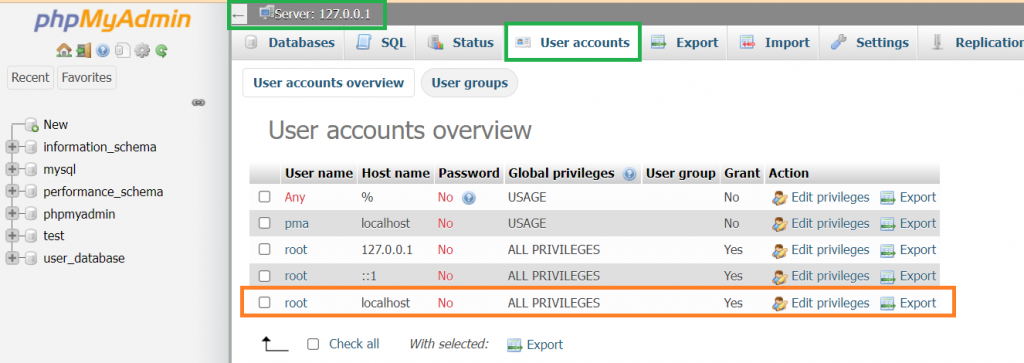The width and height of the screenshot is (1024, 363).
Task: Click the Home icon in sidebar
Action: point(63,50)
